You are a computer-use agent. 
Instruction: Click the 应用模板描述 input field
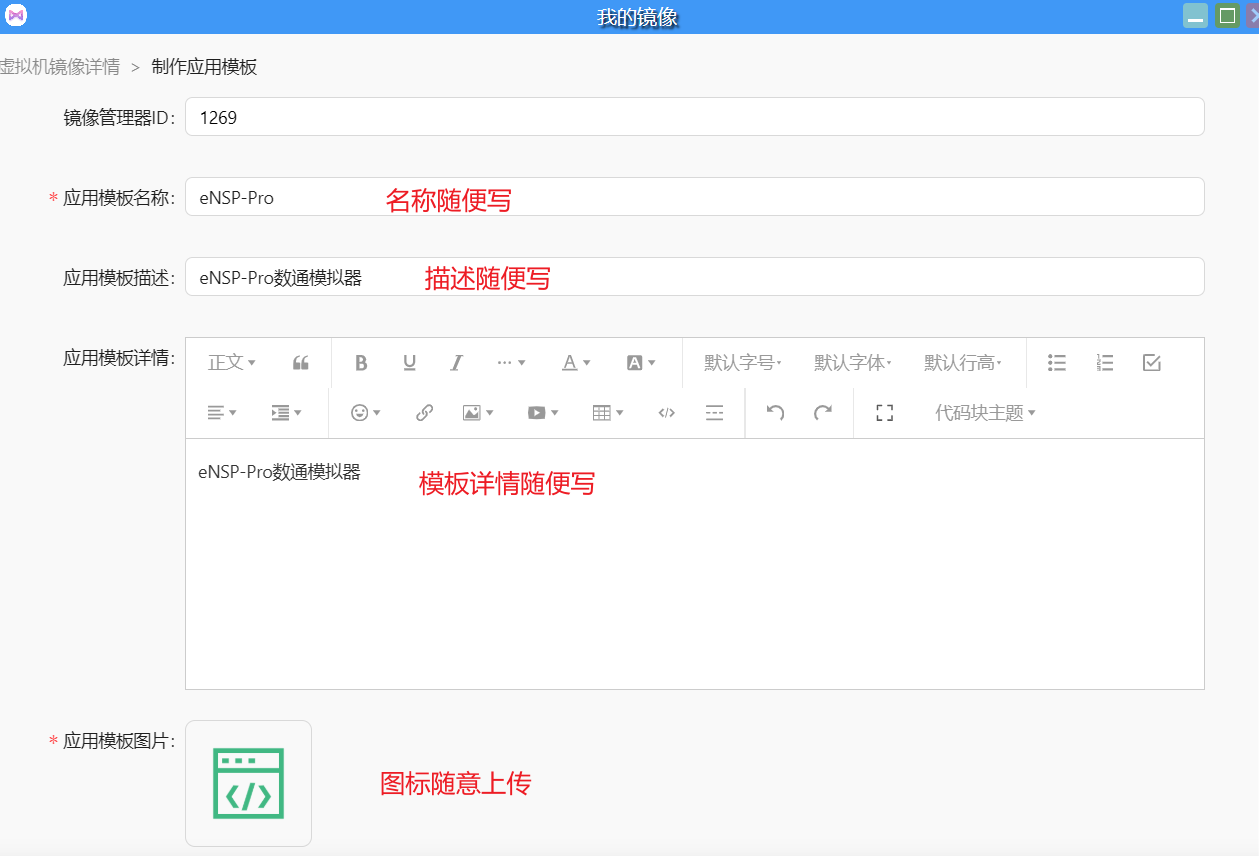(694, 277)
